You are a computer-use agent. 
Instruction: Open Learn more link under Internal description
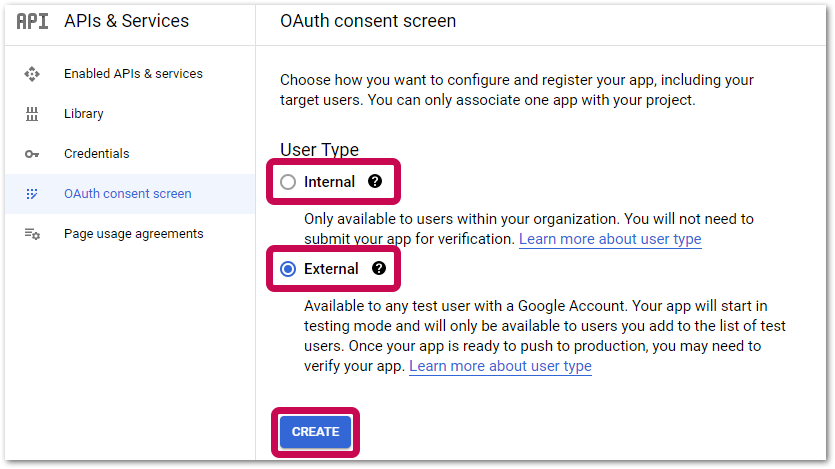pos(610,240)
